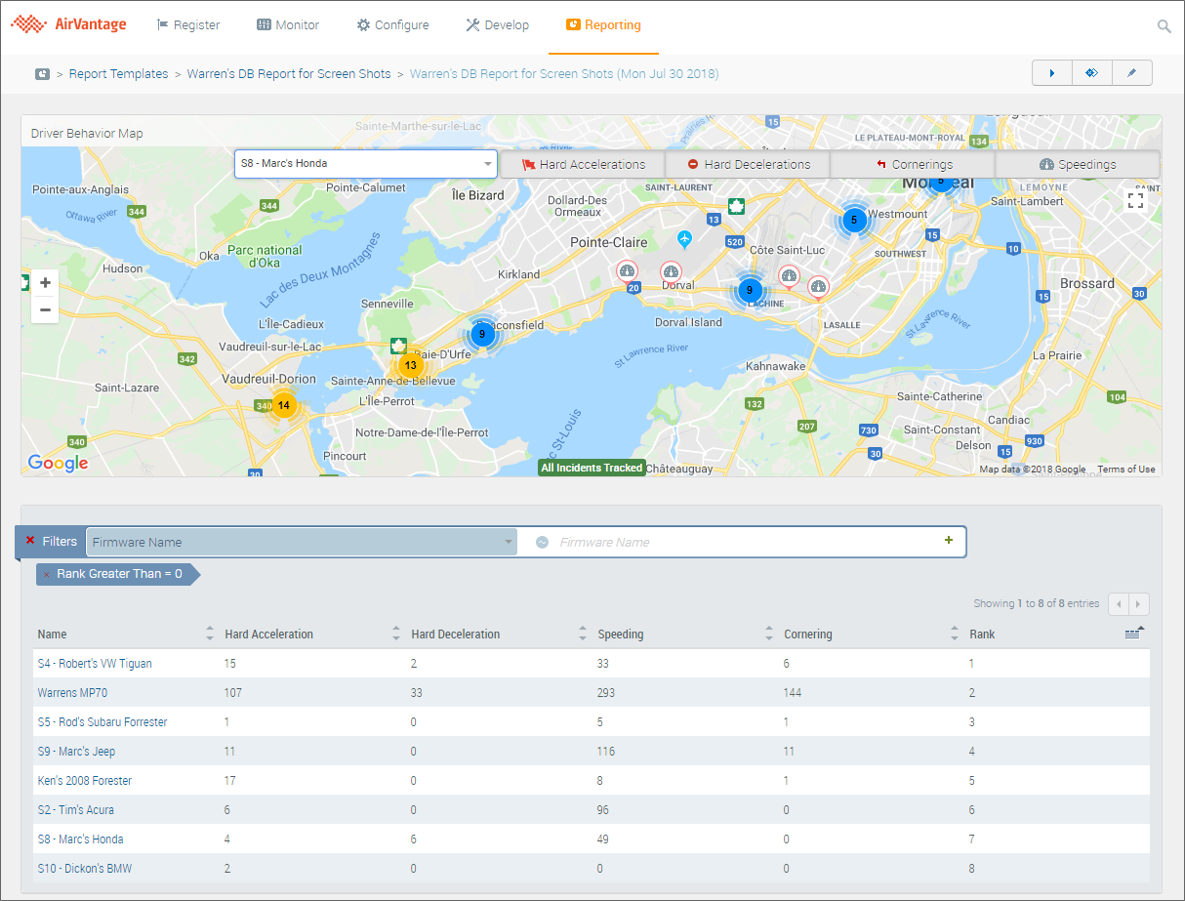
Task: Zoom in on the map with plus
Action: pyautogui.click(x=45, y=283)
